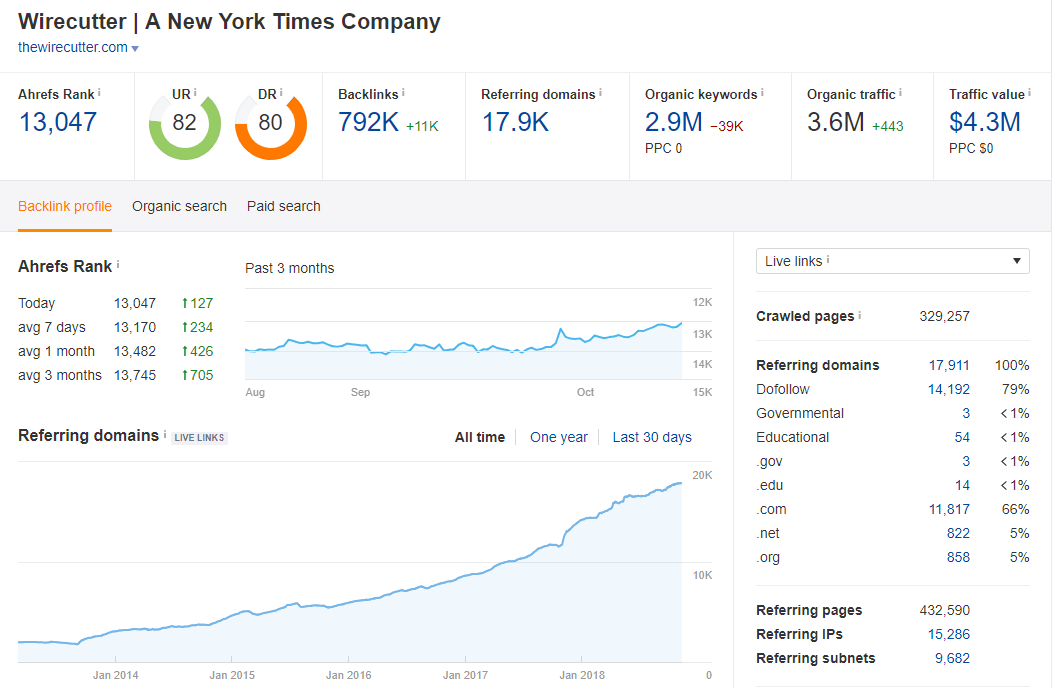Image resolution: width=1061 pixels, height=688 pixels.
Task: Open the 2.9M organic keywords link
Action: point(673,122)
